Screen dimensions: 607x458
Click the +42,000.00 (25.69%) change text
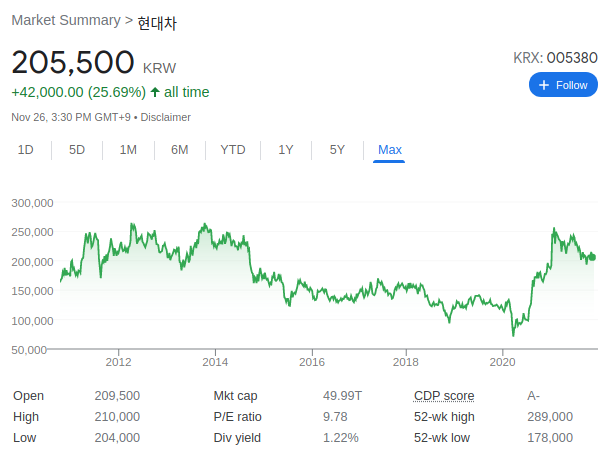[x=79, y=92]
